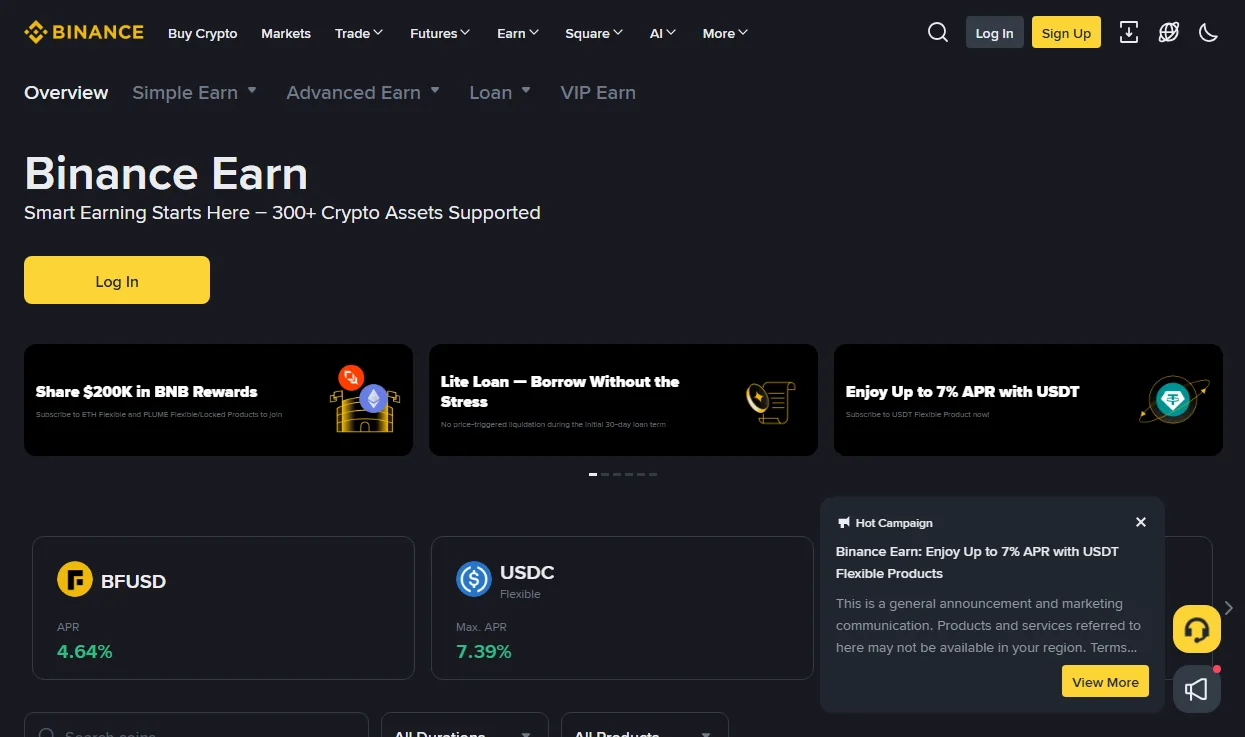Select the Overview tab
Image resolution: width=1245 pixels, height=737 pixels.
[66, 92]
